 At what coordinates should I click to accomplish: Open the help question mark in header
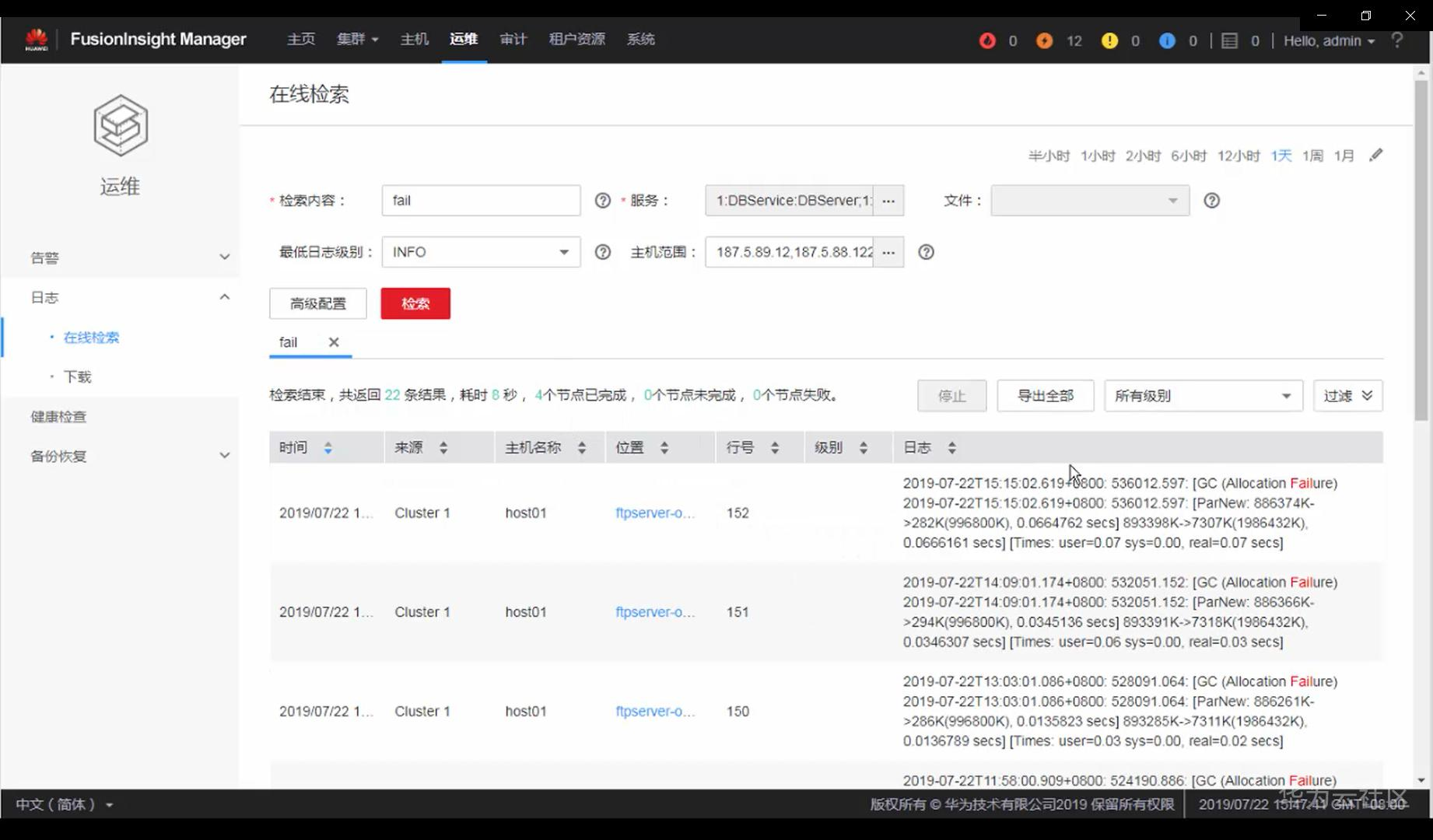click(x=1397, y=40)
